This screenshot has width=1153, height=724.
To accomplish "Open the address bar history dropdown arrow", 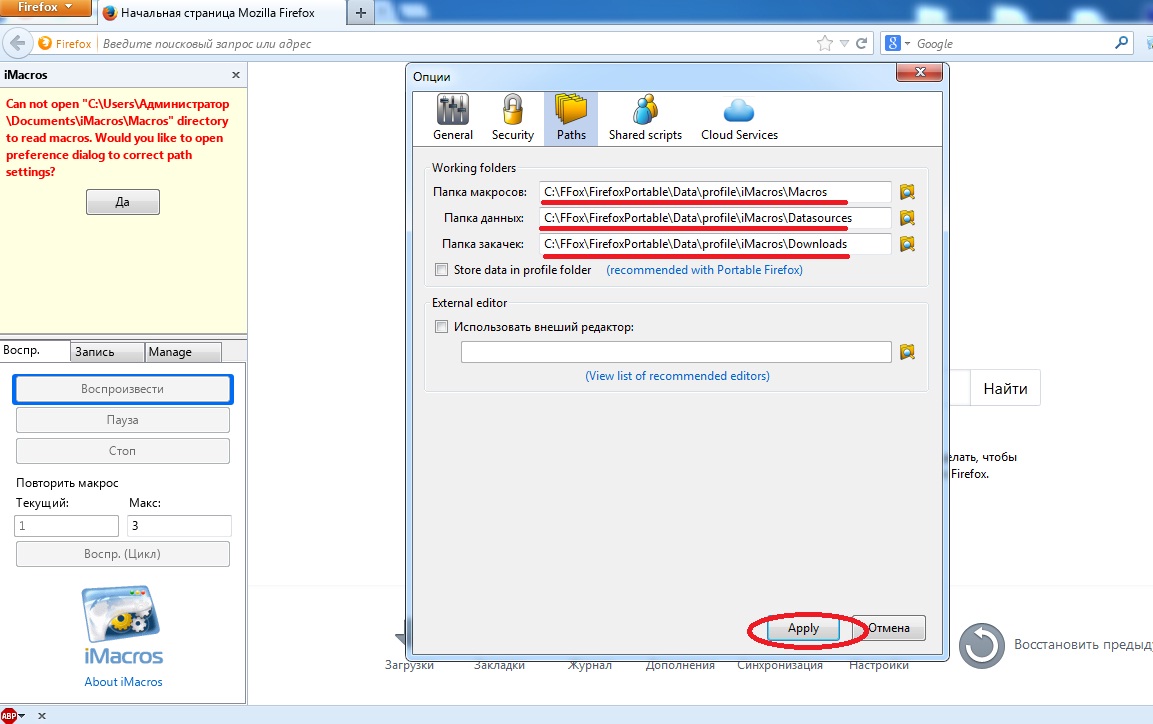I will tap(844, 43).
